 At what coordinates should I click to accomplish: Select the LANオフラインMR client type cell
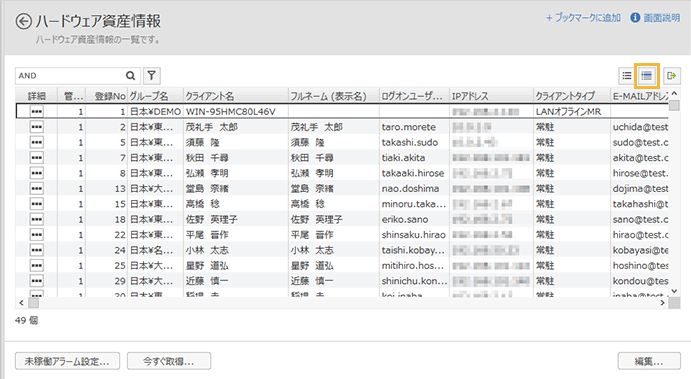point(572,111)
